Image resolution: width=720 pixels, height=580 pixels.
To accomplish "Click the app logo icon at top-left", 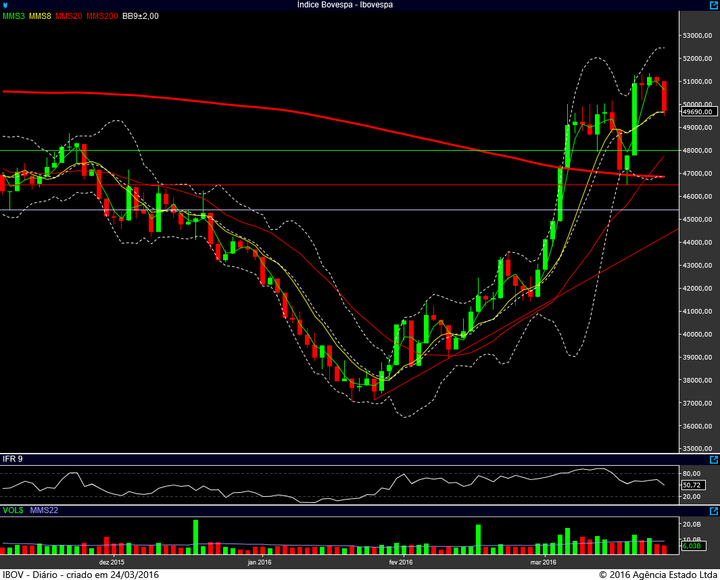I will pyautogui.click(x=5, y=5).
